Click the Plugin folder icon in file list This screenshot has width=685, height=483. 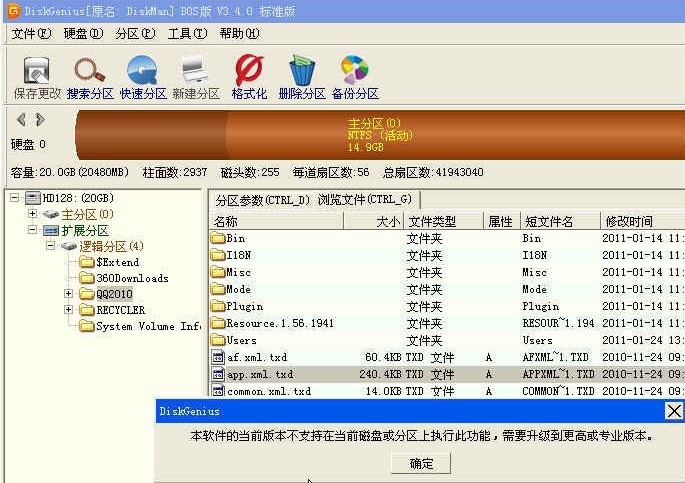pyautogui.click(x=218, y=306)
